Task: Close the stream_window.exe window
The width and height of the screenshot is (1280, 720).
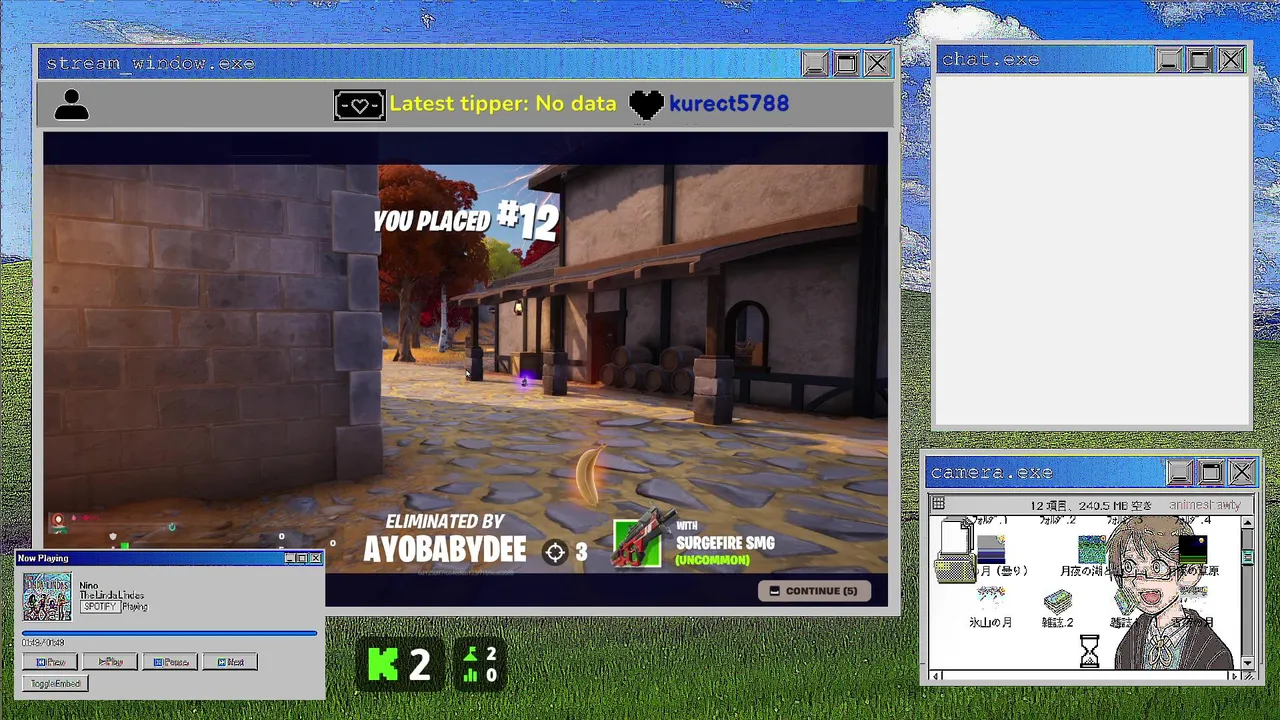Action: [877, 64]
